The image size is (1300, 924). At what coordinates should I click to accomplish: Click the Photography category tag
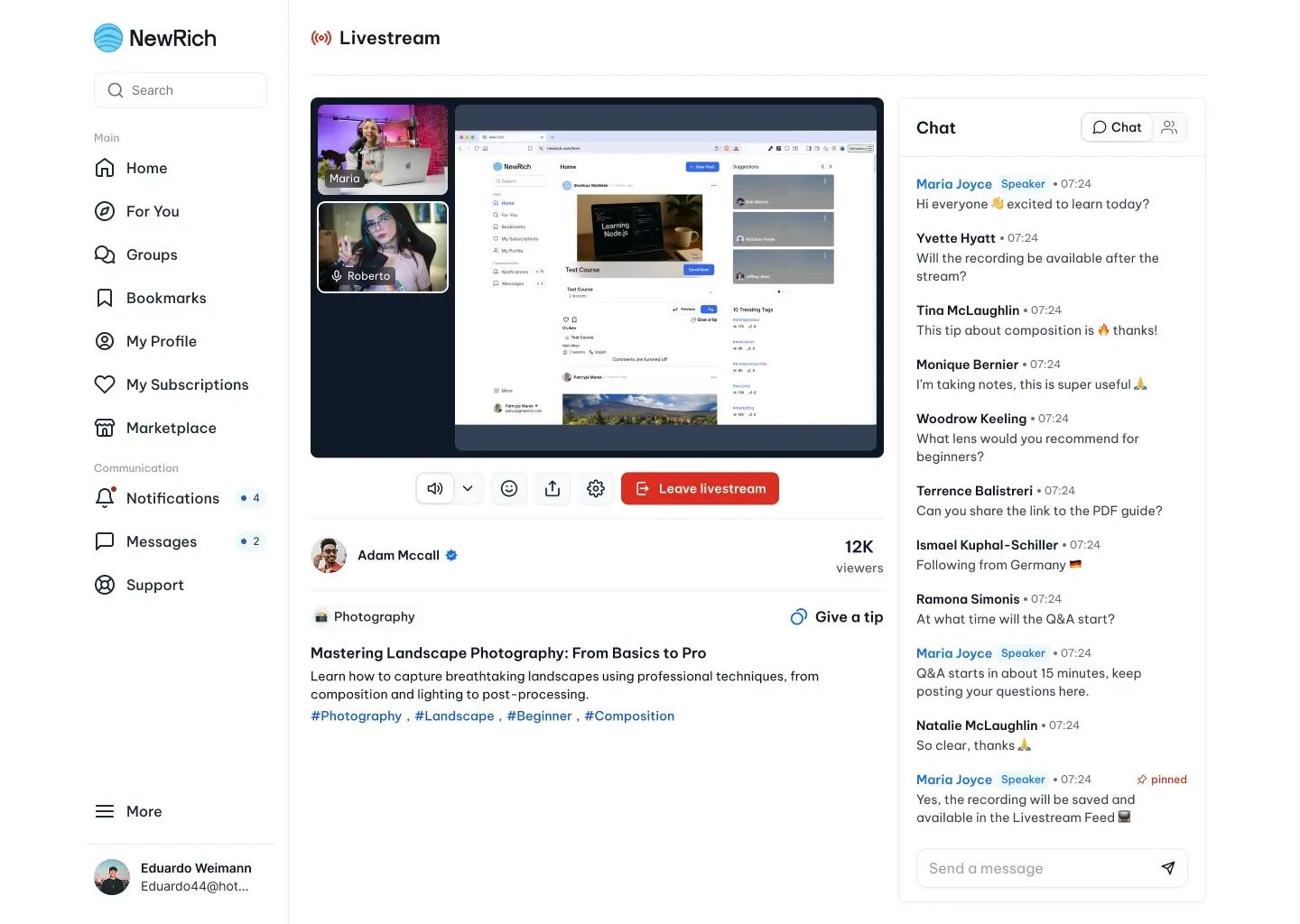click(x=365, y=616)
